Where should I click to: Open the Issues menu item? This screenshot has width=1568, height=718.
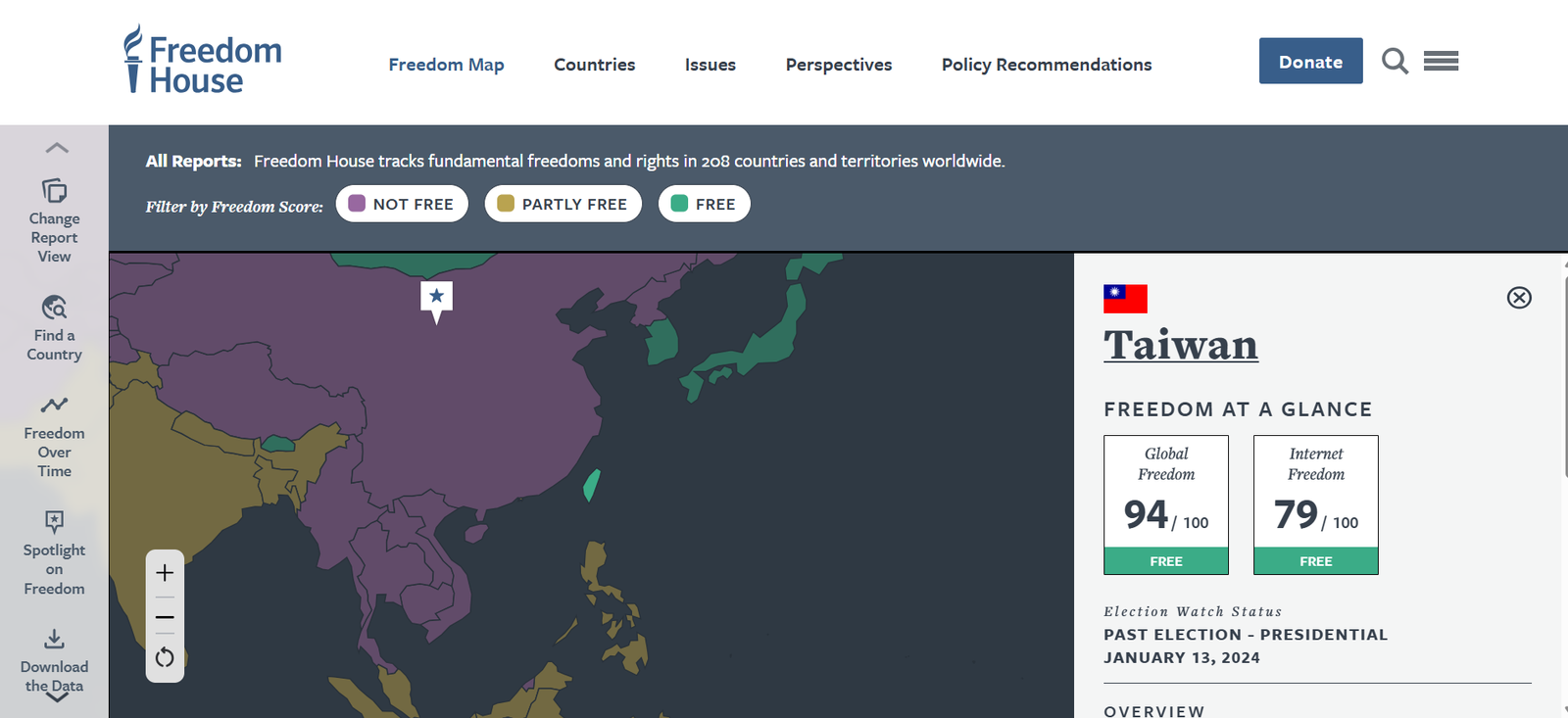(x=710, y=65)
